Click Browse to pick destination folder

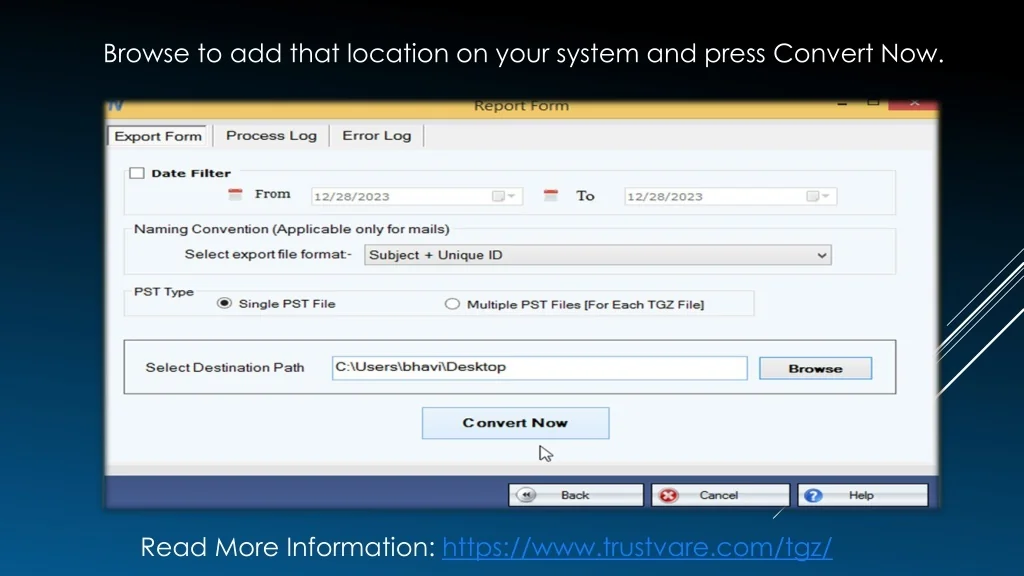pos(815,368)
